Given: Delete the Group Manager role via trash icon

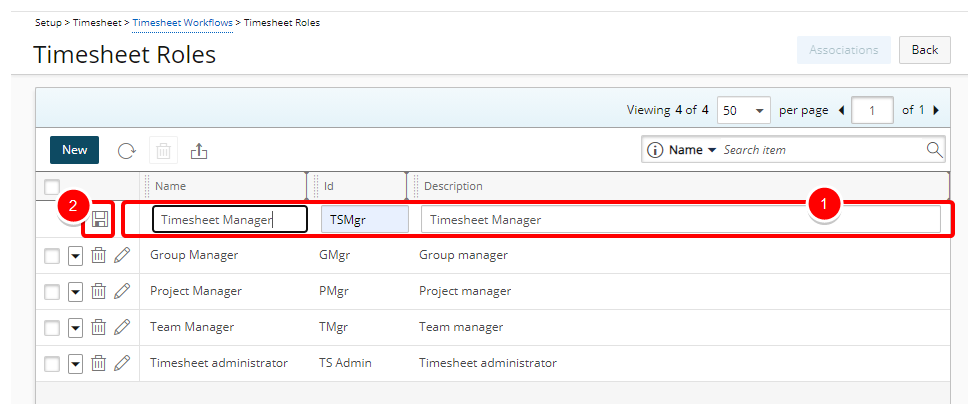Looking at the screenshot, I should tap(98, 256).
